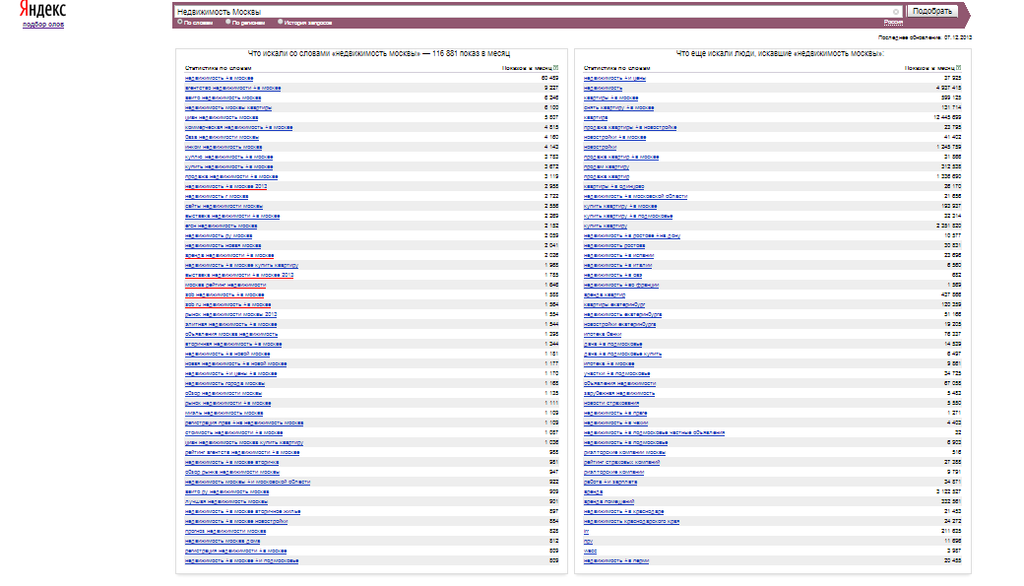
Task: Open 'недвижимость краснодарского края' link
Action: (632, 521)
